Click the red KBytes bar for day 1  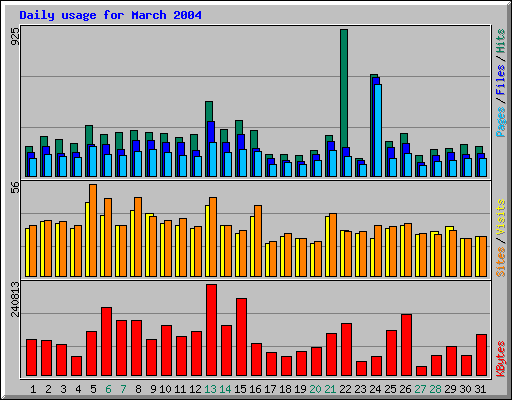point(31,357)
